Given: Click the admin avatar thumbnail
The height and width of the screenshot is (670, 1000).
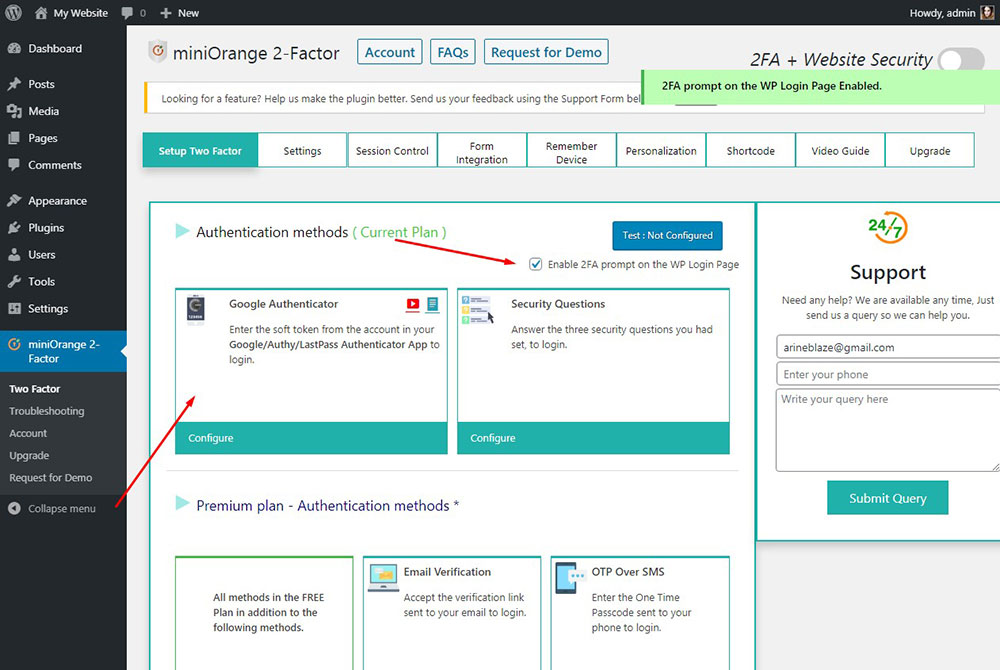Looking at the screenshot, I should [987, 12].
